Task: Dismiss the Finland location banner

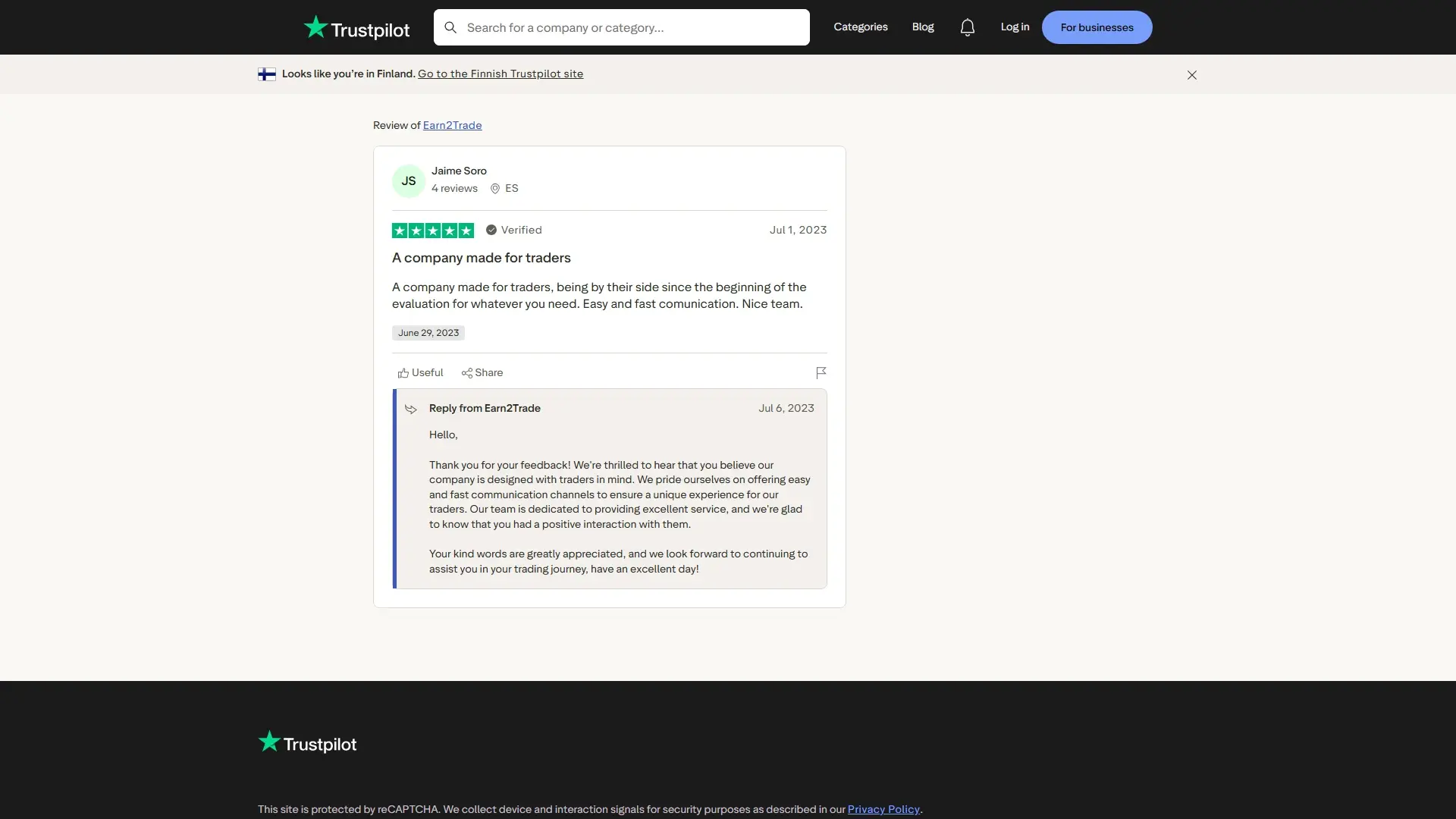Action: click(x=1191, y=74)
